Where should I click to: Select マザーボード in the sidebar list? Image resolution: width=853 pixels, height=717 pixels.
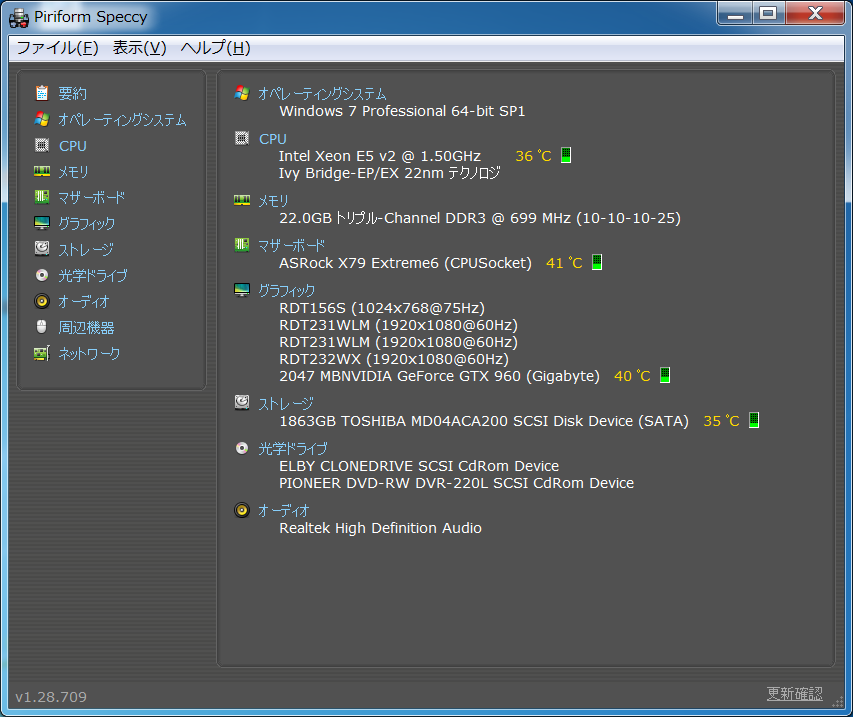[91, 197]
